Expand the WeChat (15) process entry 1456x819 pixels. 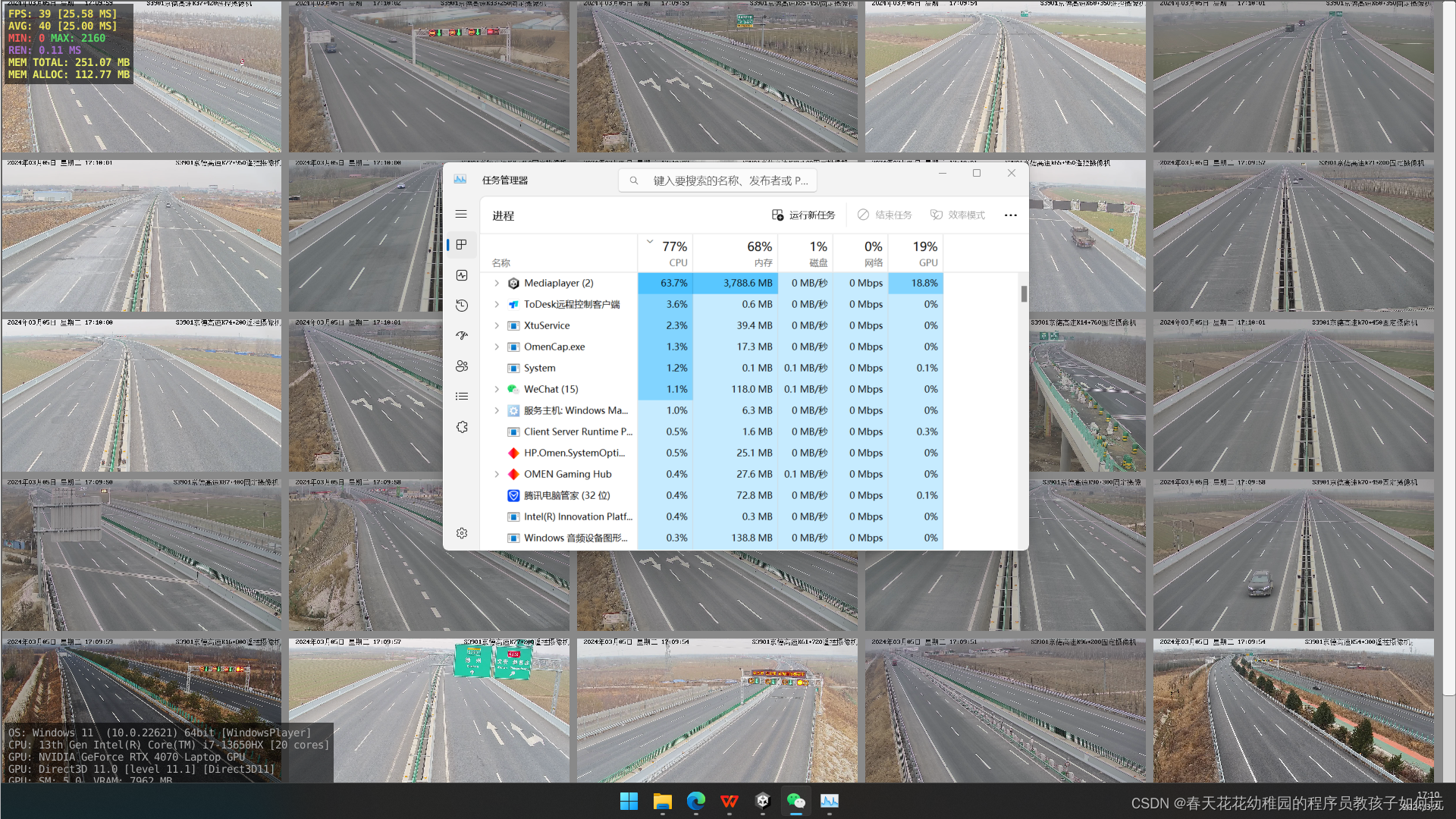(497, 389)
